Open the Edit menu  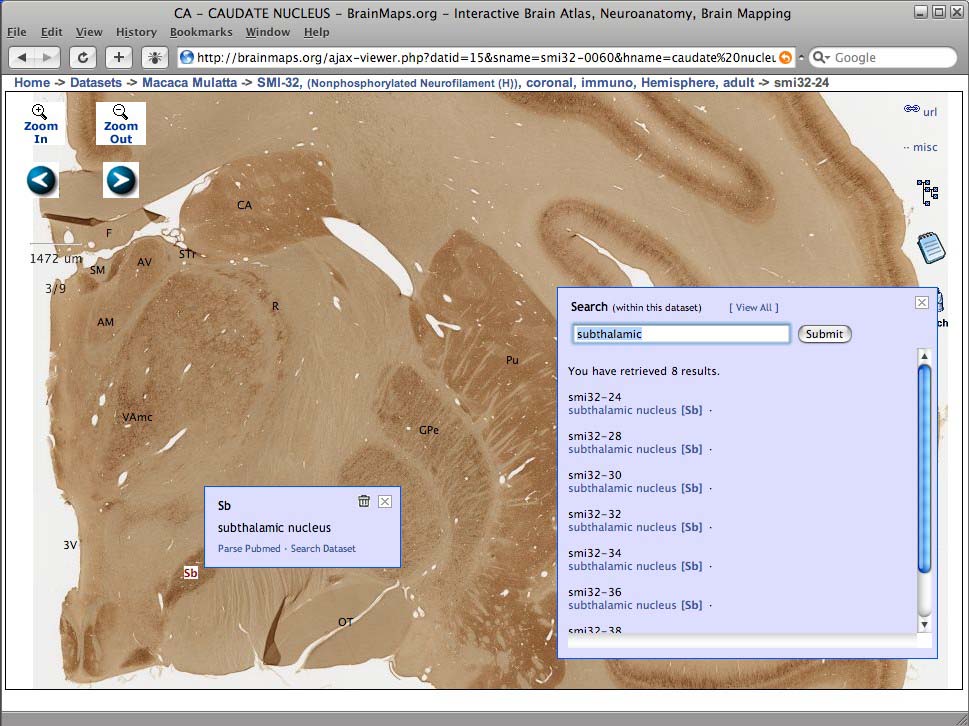[52, 32]
